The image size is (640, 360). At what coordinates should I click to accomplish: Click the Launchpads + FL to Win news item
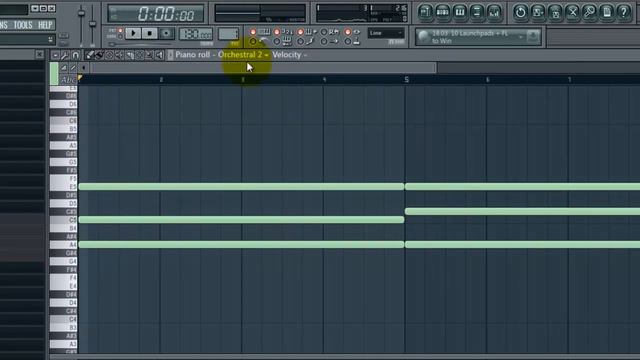469,37
